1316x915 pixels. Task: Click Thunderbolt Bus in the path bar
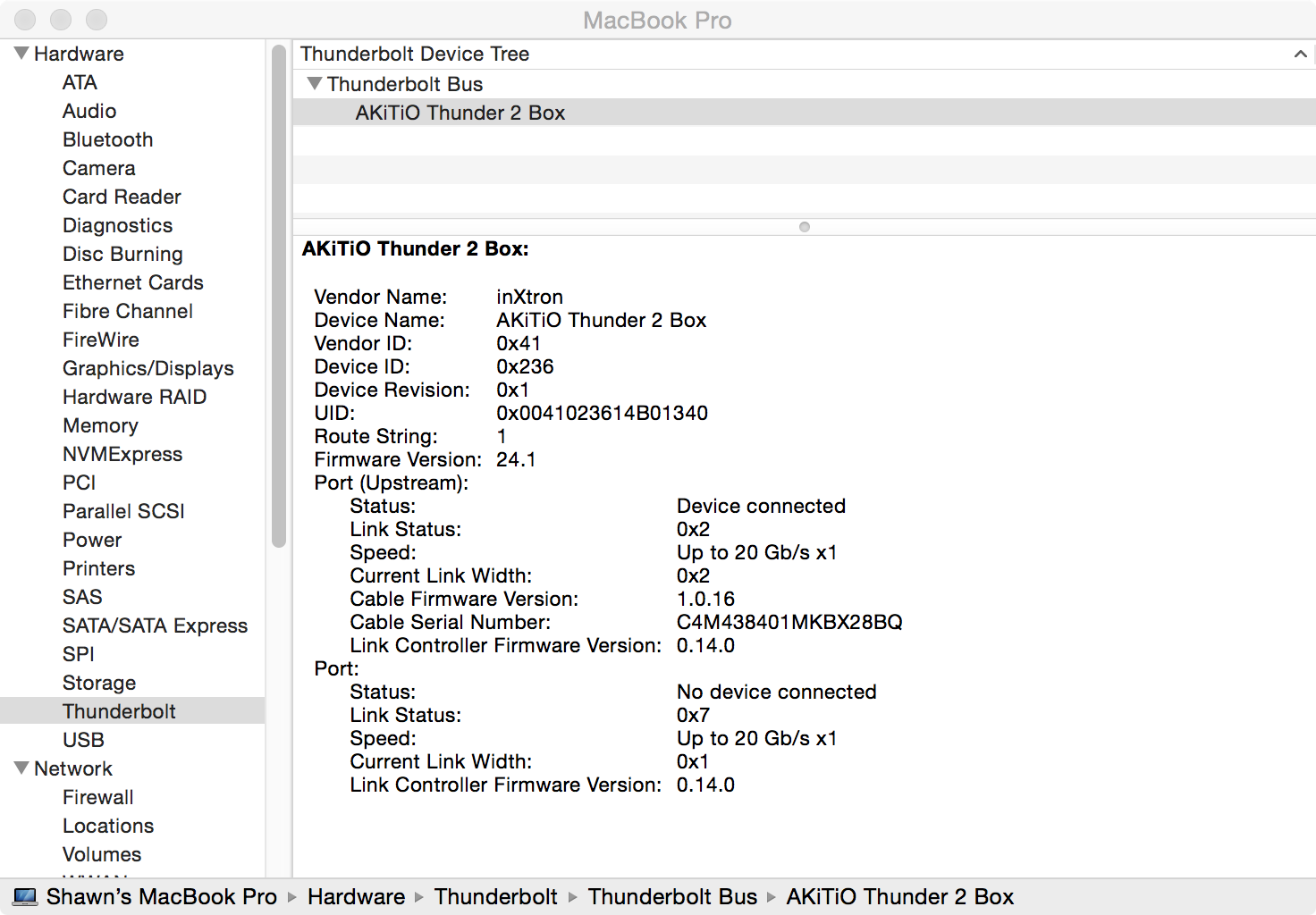(x=672, y=896)
